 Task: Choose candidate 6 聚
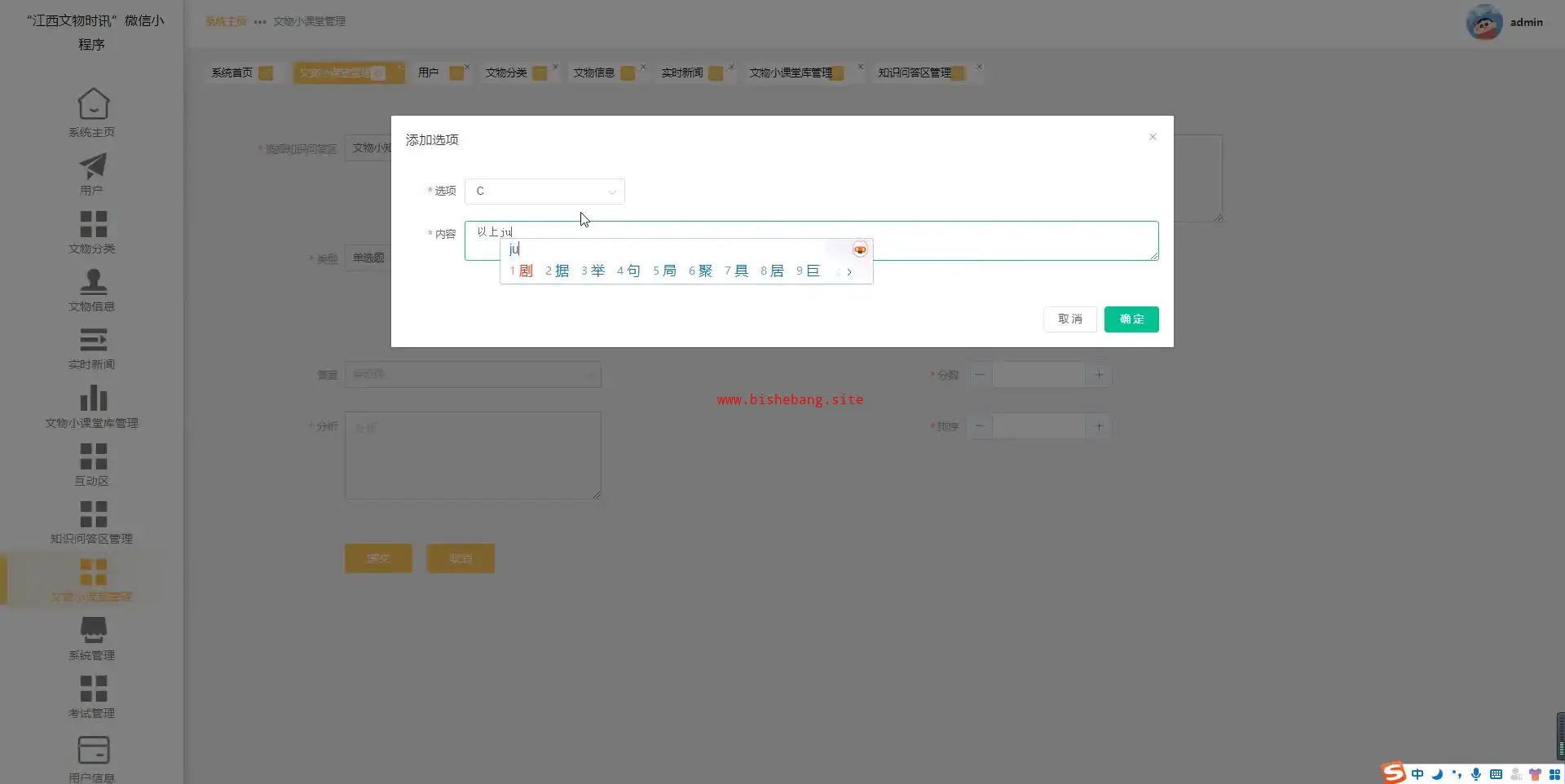coord(701,271)
